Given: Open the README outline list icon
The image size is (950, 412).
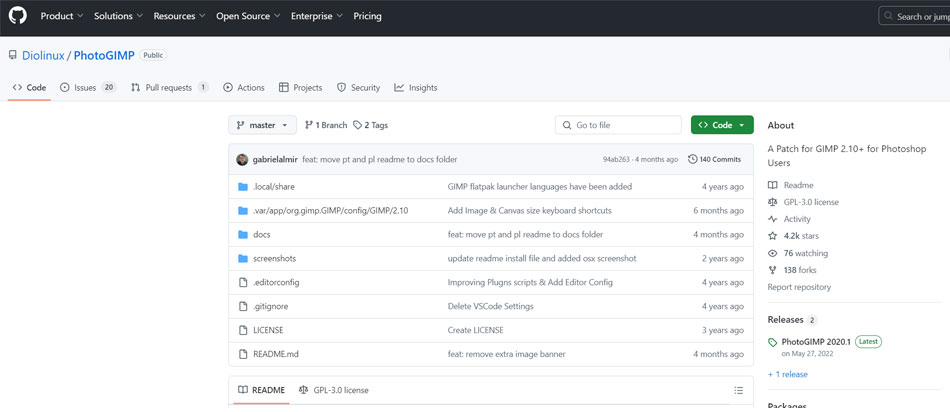Looking at the screenshot, I should [x=739, y=390].
